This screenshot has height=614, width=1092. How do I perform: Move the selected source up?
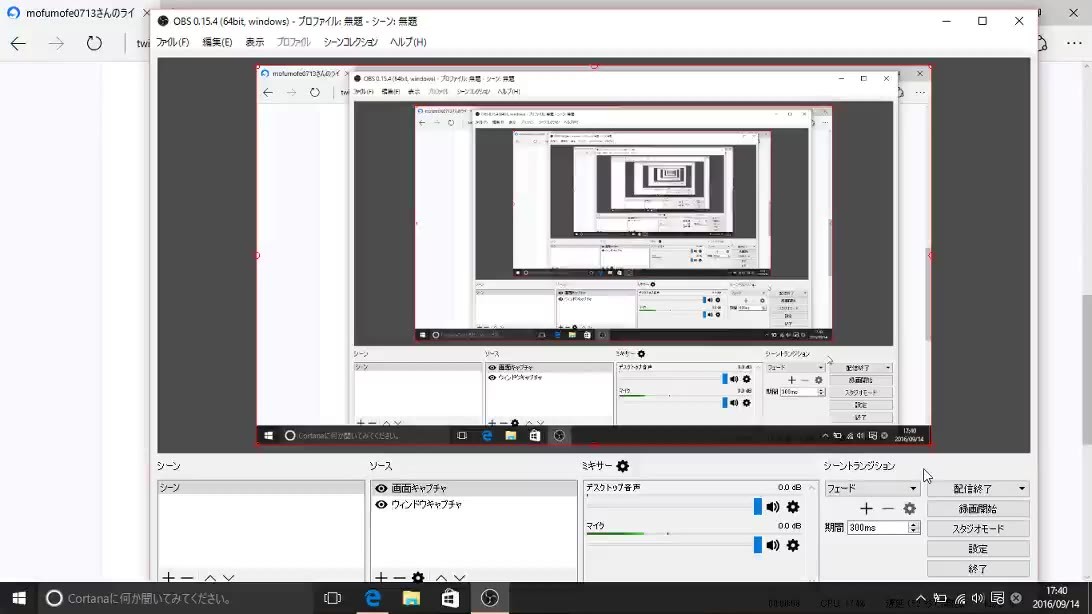click(442, 577)
